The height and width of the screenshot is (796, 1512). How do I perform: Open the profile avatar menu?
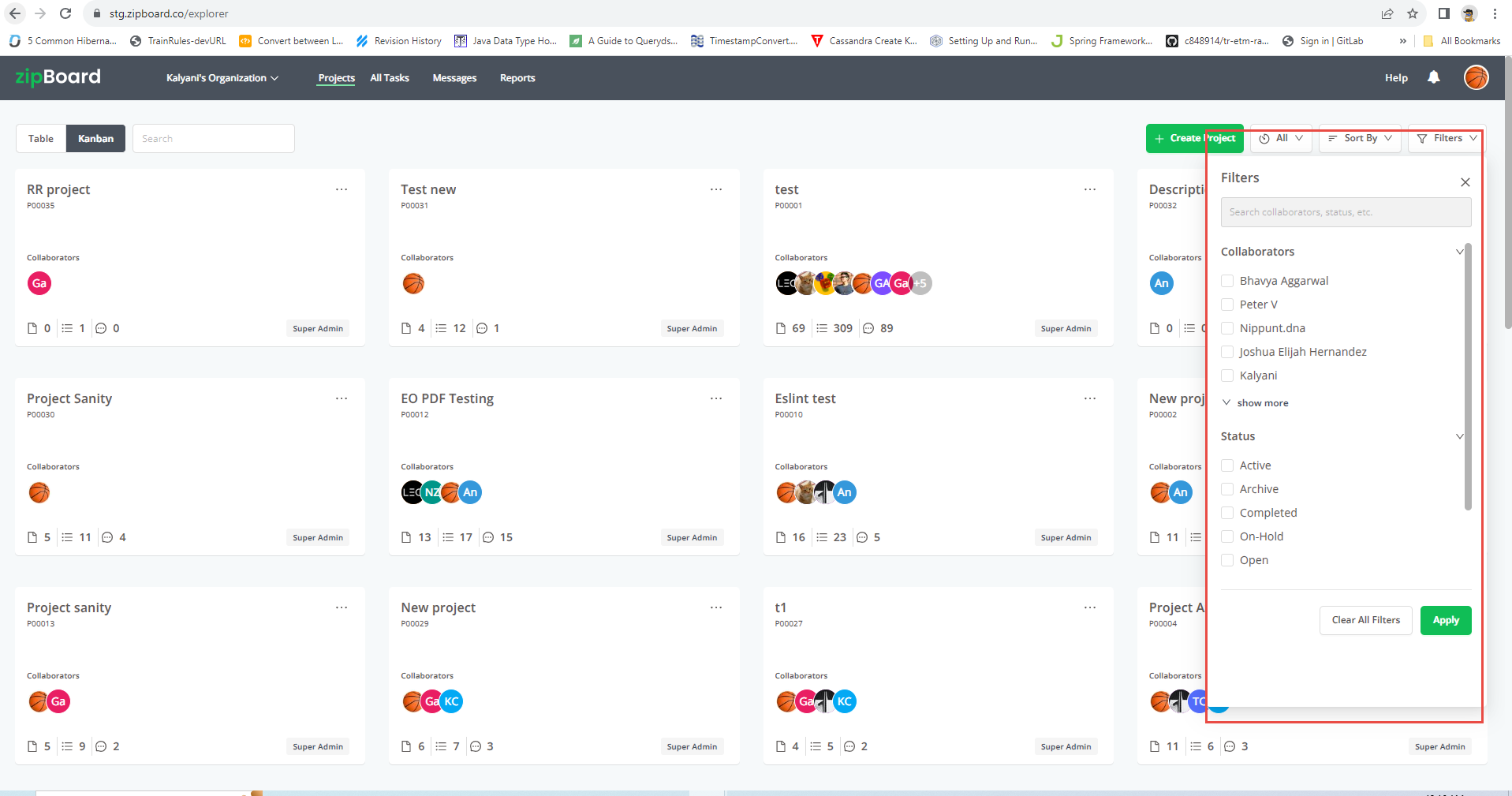click(x=1476, y=77)
